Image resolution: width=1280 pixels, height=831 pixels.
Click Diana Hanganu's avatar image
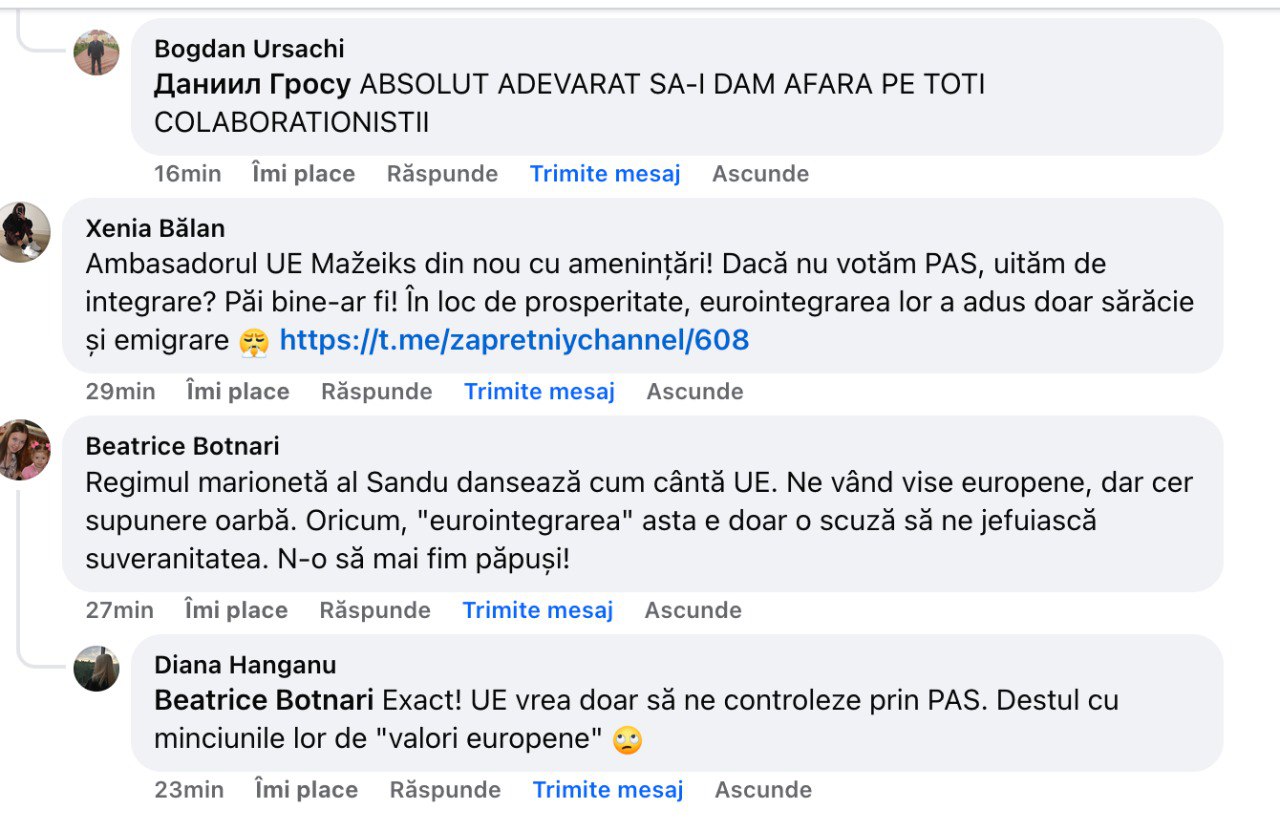[x=97, y=668]
